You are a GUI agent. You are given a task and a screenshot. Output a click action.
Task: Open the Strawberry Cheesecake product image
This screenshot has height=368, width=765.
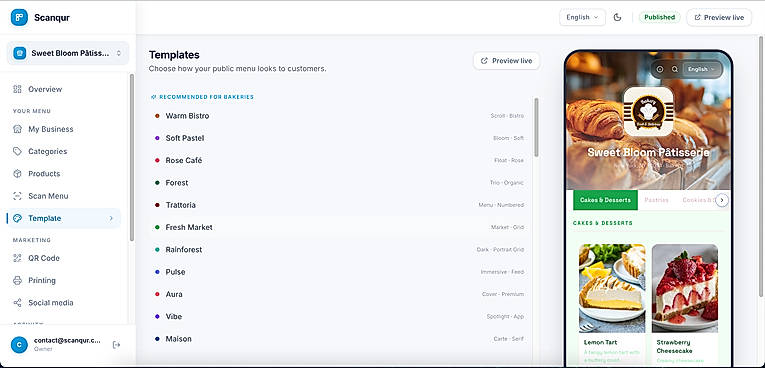point(685,288)
